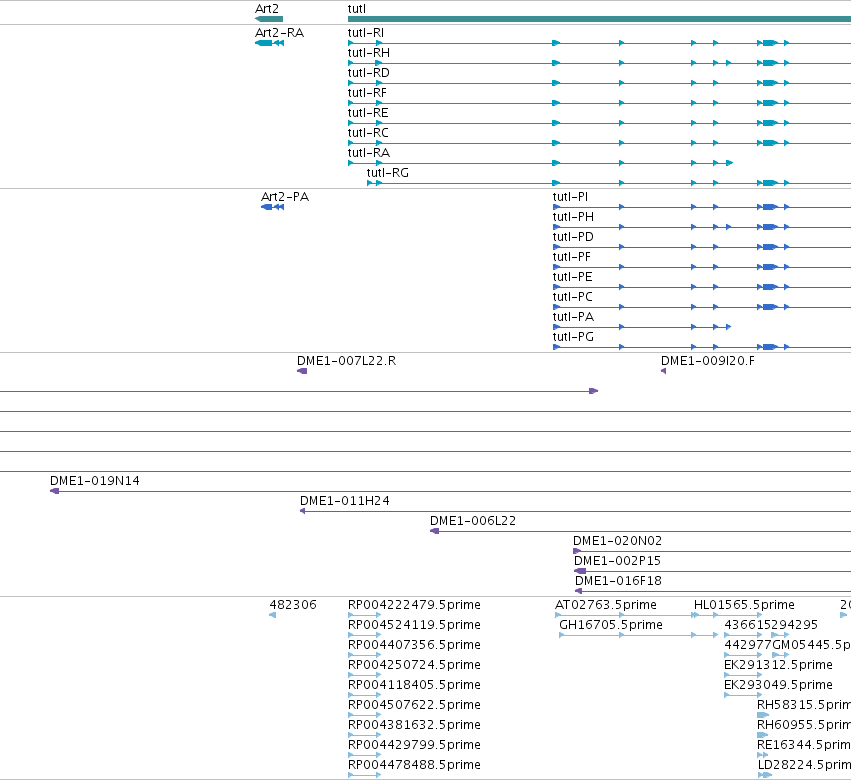Click the DME1-002P15 clone label
The height and width of the screenshot is (780, 851).
[617, 561]
